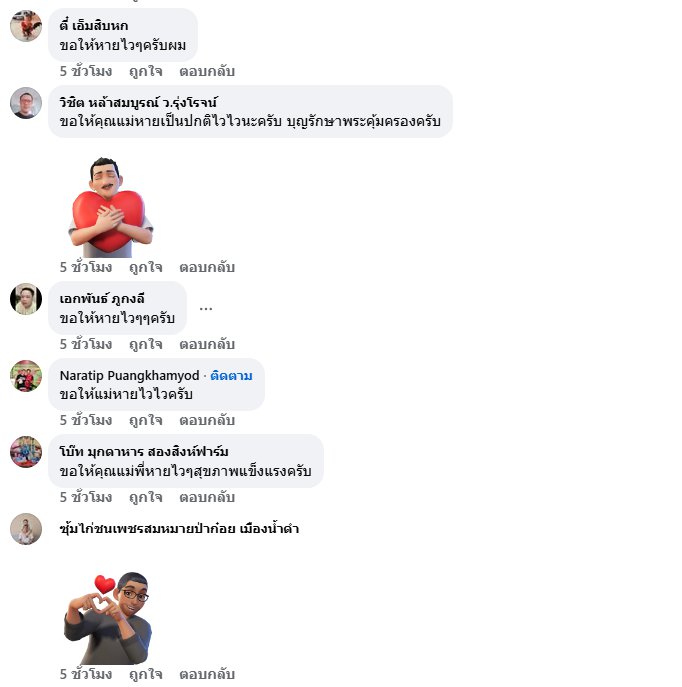
Task: Like the วิชิต หล้าสมบูรณ์ sticker comment
Action: click(145, 267)
